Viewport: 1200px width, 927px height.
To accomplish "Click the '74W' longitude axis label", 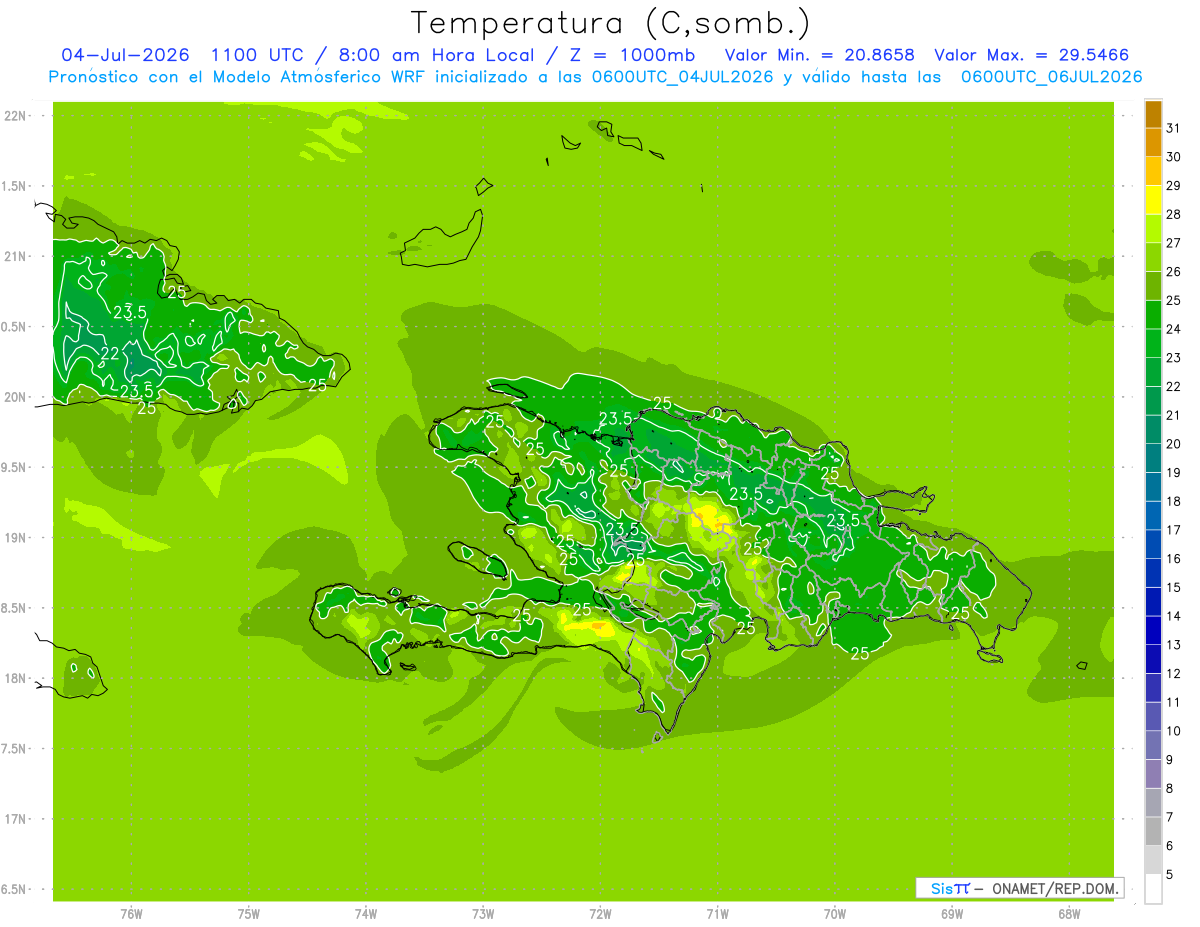I will click(365, 913).
